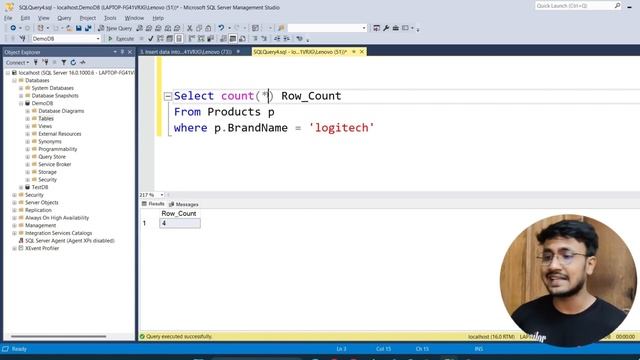Click the Database Snapshots folder
This screenshot has width=640, height=360.
pyautogui.click(x=55, y=96)
